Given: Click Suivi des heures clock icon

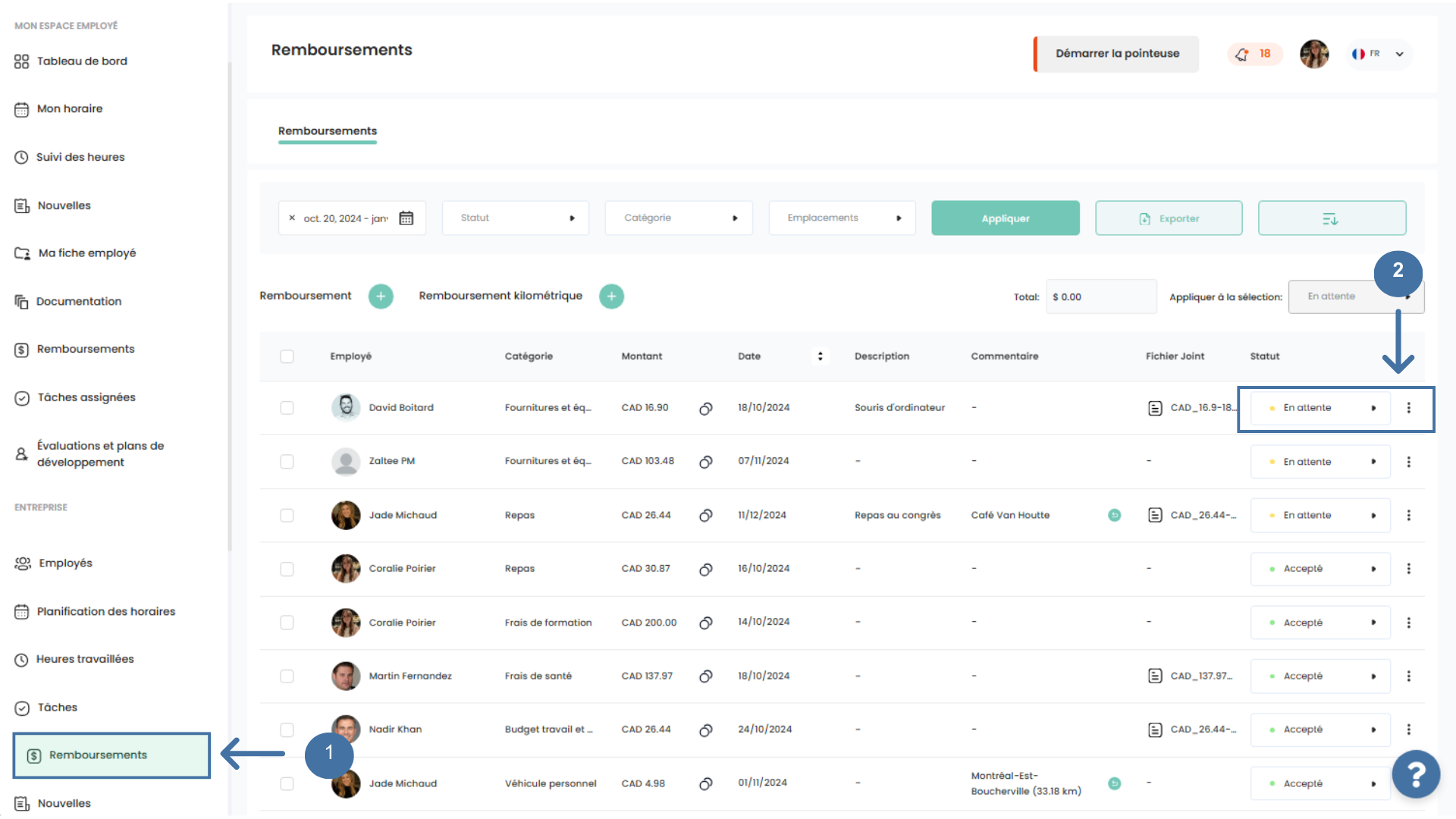Looking at the screenshot, I should pyautogui.click(x=21, y=158).
